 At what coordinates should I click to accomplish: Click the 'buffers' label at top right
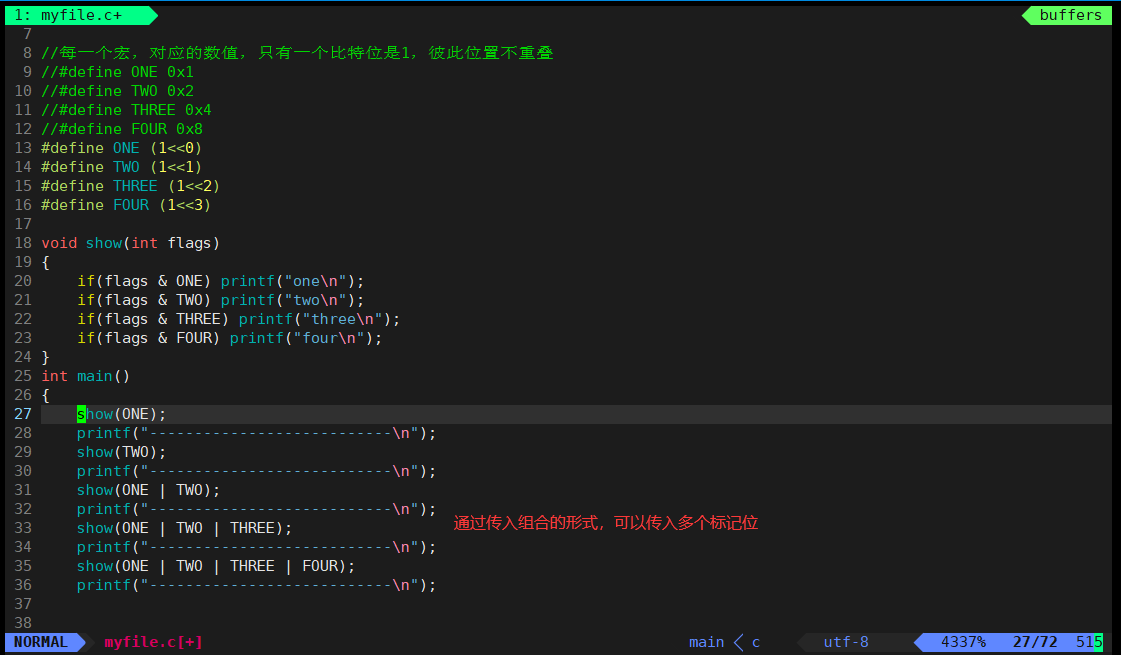[1070, 15]
